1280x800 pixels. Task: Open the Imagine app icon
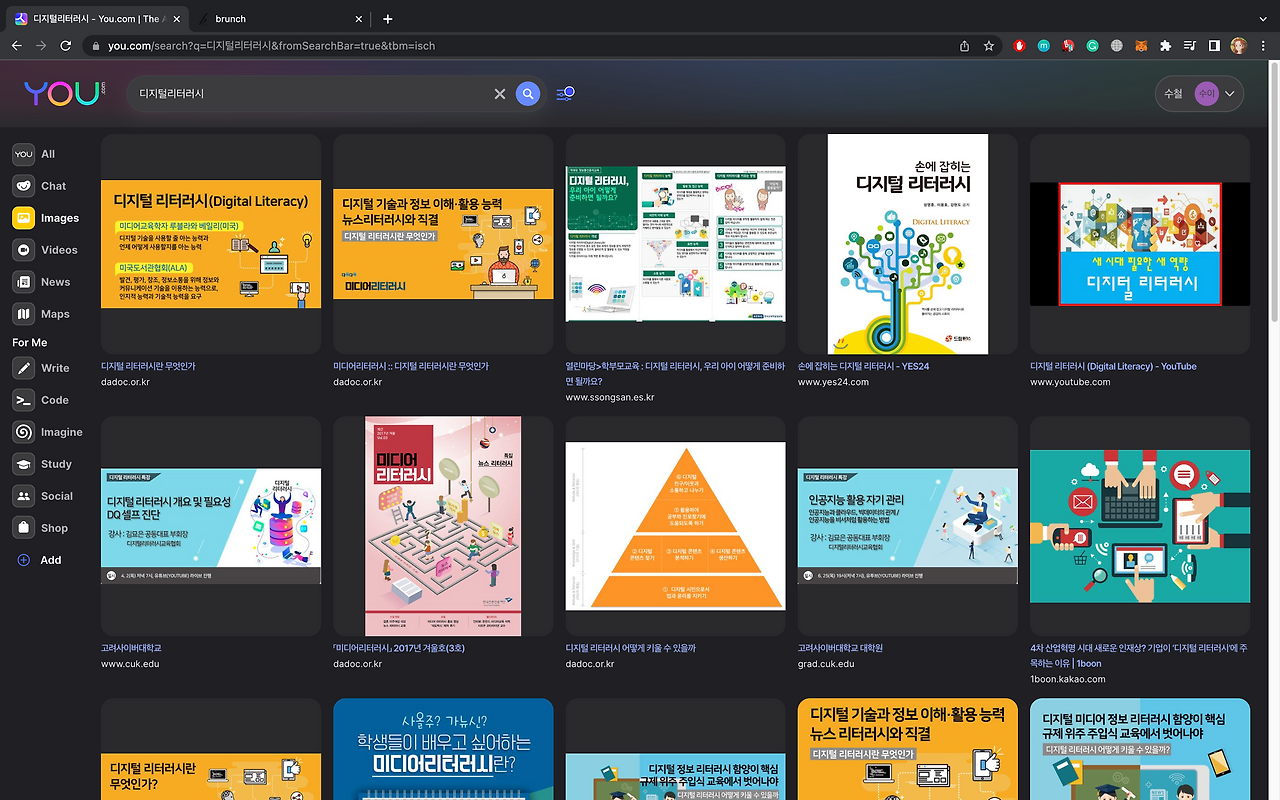coord(24,432)
